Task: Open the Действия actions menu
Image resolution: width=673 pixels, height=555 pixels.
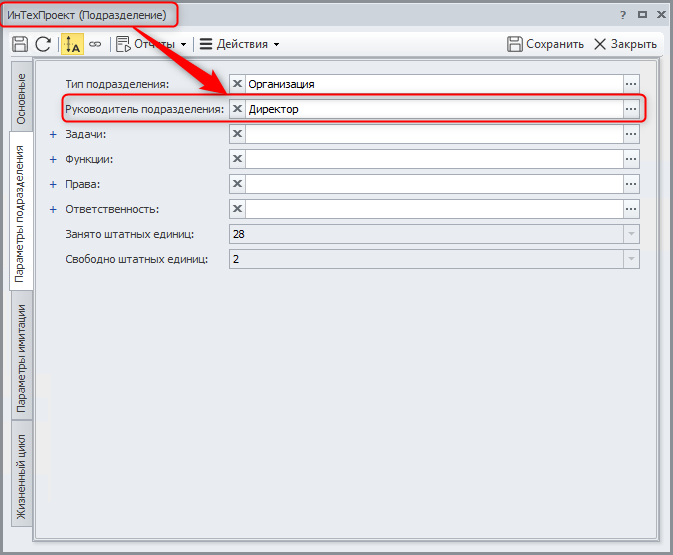Action: coord(239,44)
